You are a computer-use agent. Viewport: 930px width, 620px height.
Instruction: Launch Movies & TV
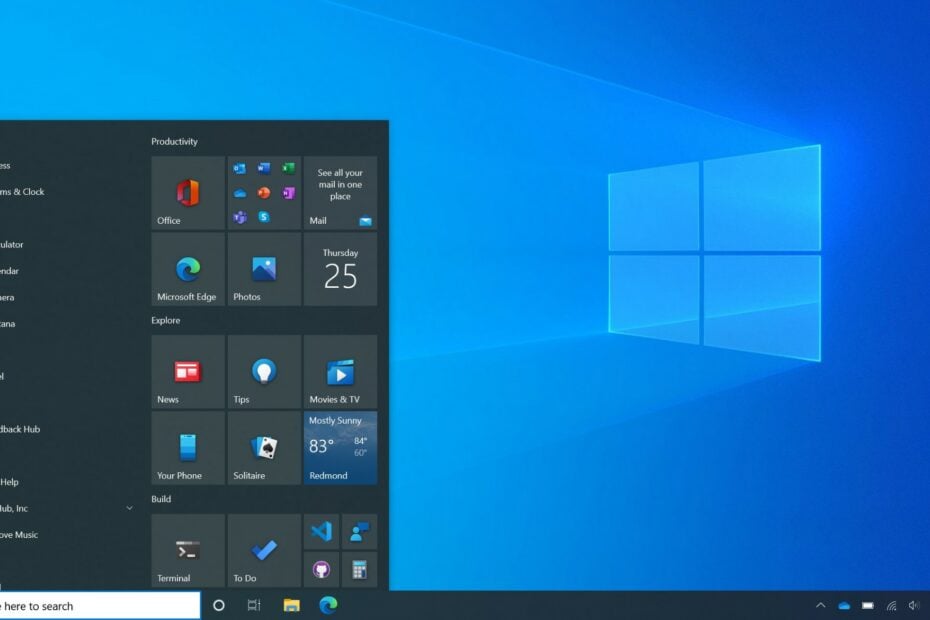[340, 371]
